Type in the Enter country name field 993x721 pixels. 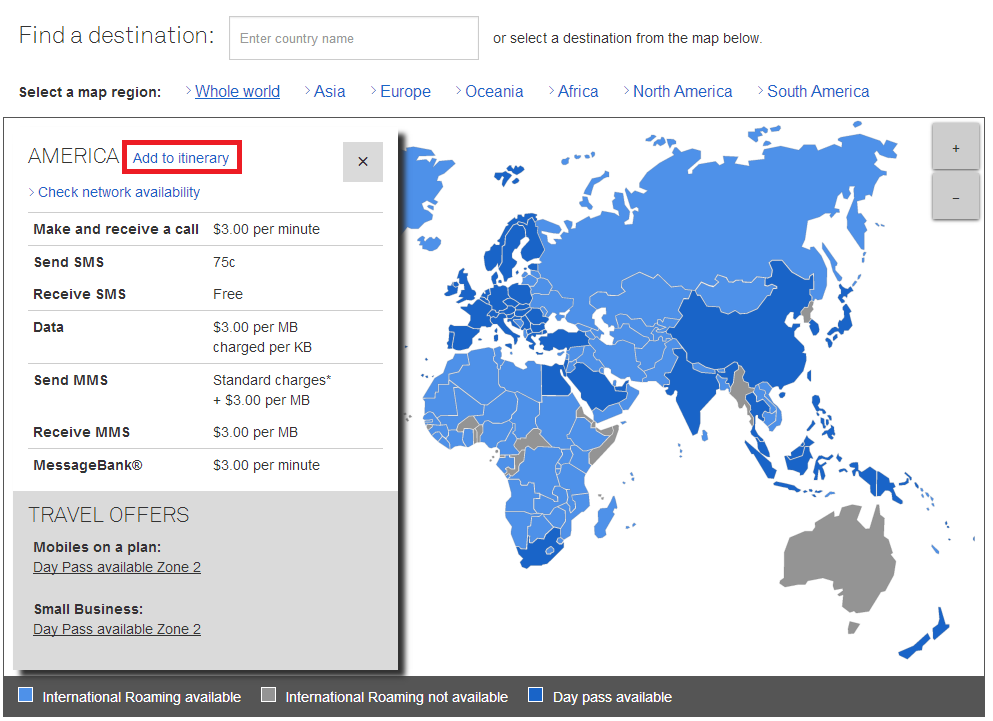(353, 39)
